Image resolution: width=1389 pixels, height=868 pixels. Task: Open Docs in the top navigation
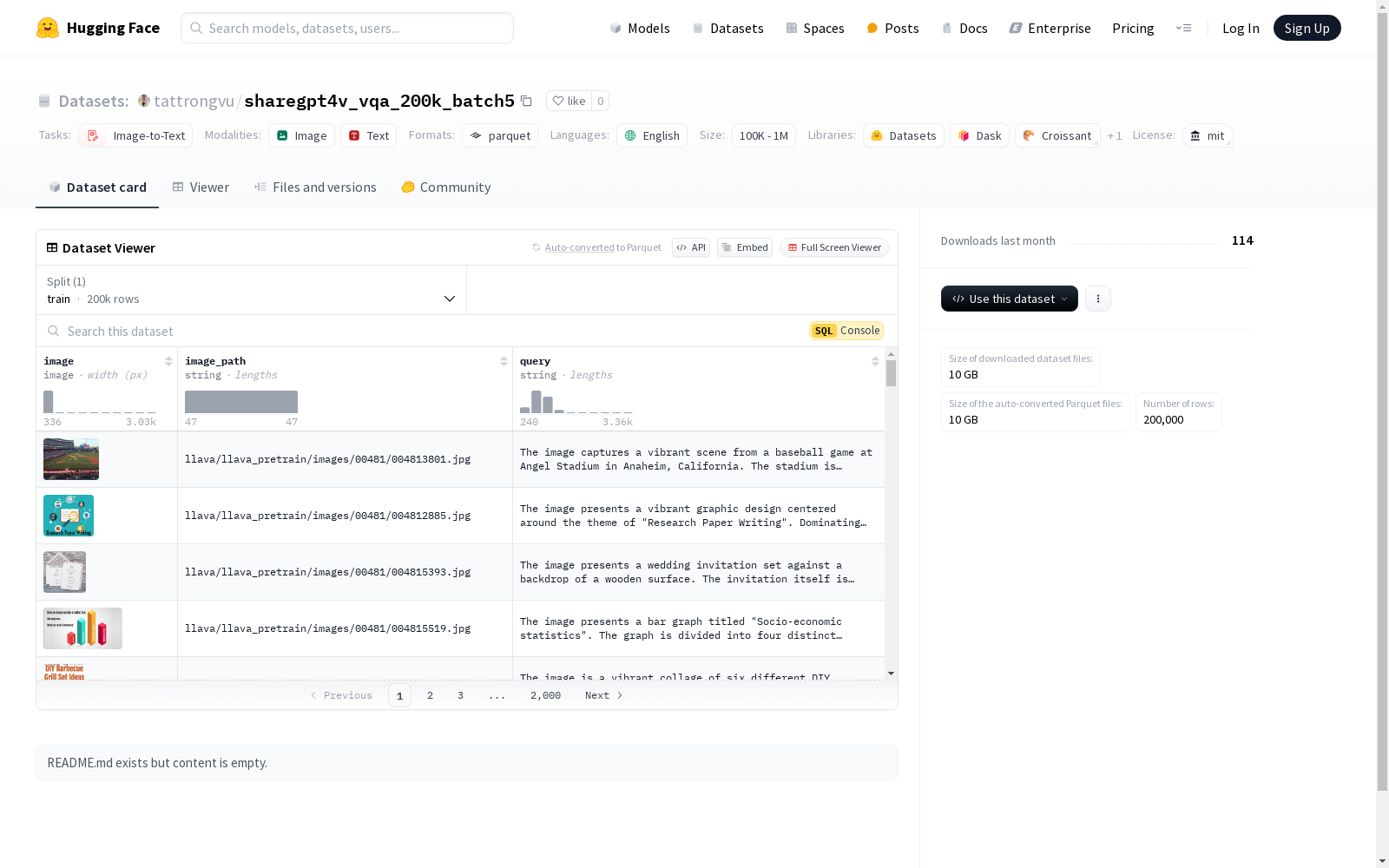(964, 28)
